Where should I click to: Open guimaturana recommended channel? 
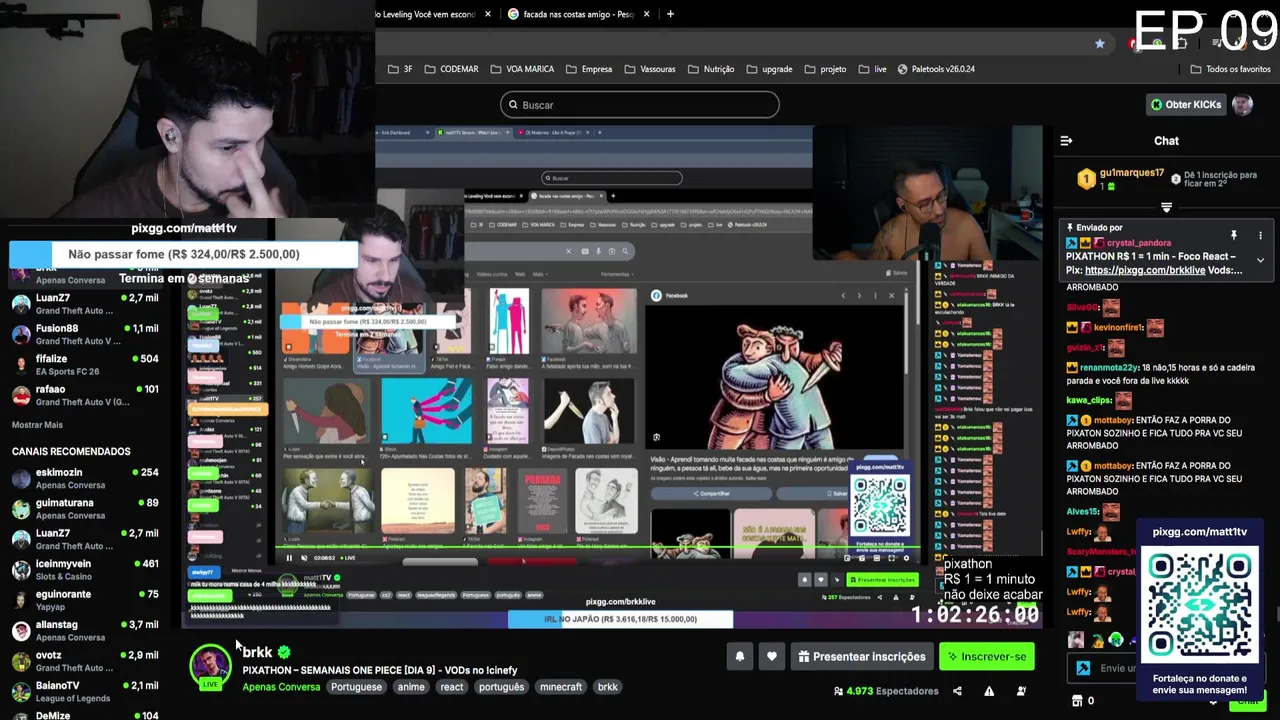point(84,509)
